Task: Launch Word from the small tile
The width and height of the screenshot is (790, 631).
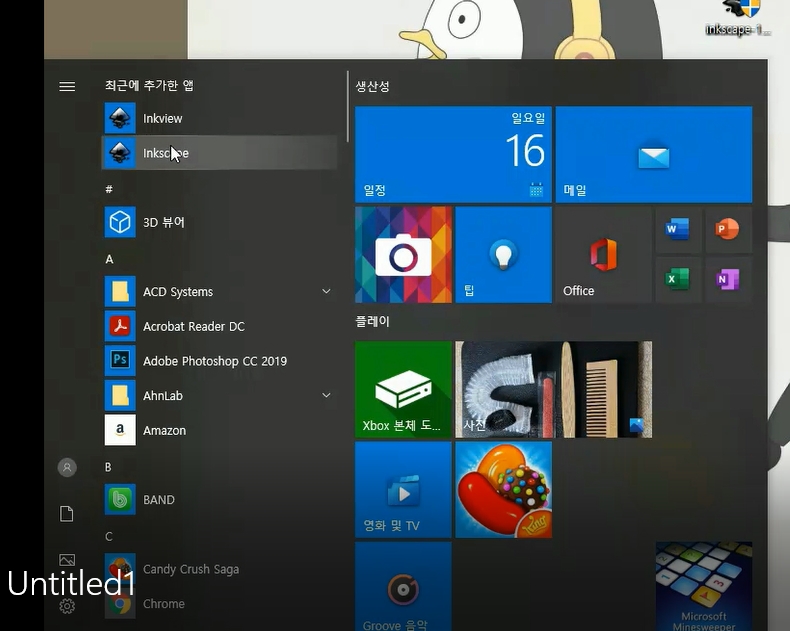Action: (677, 229)
